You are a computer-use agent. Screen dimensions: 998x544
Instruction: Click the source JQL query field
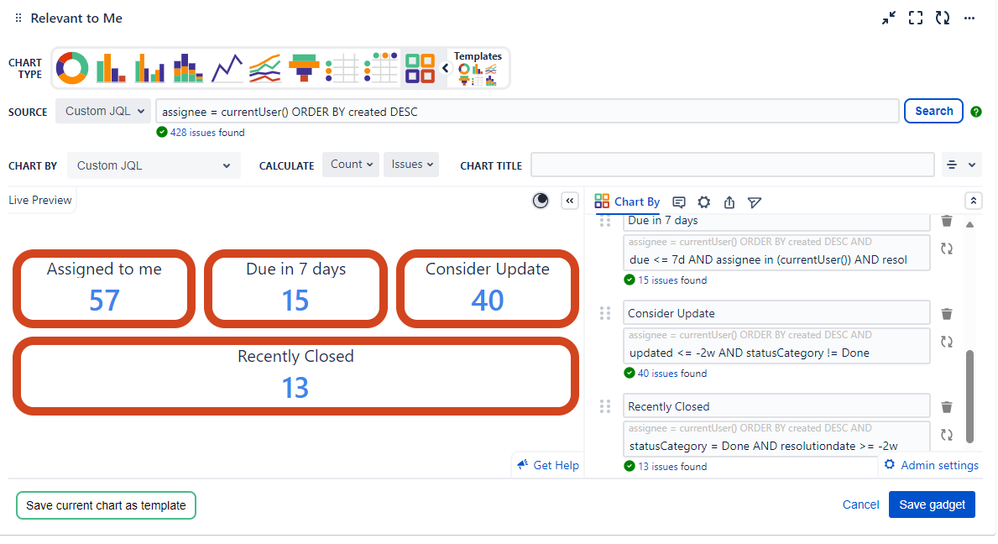pyautogui.click(x=527, y=111)
